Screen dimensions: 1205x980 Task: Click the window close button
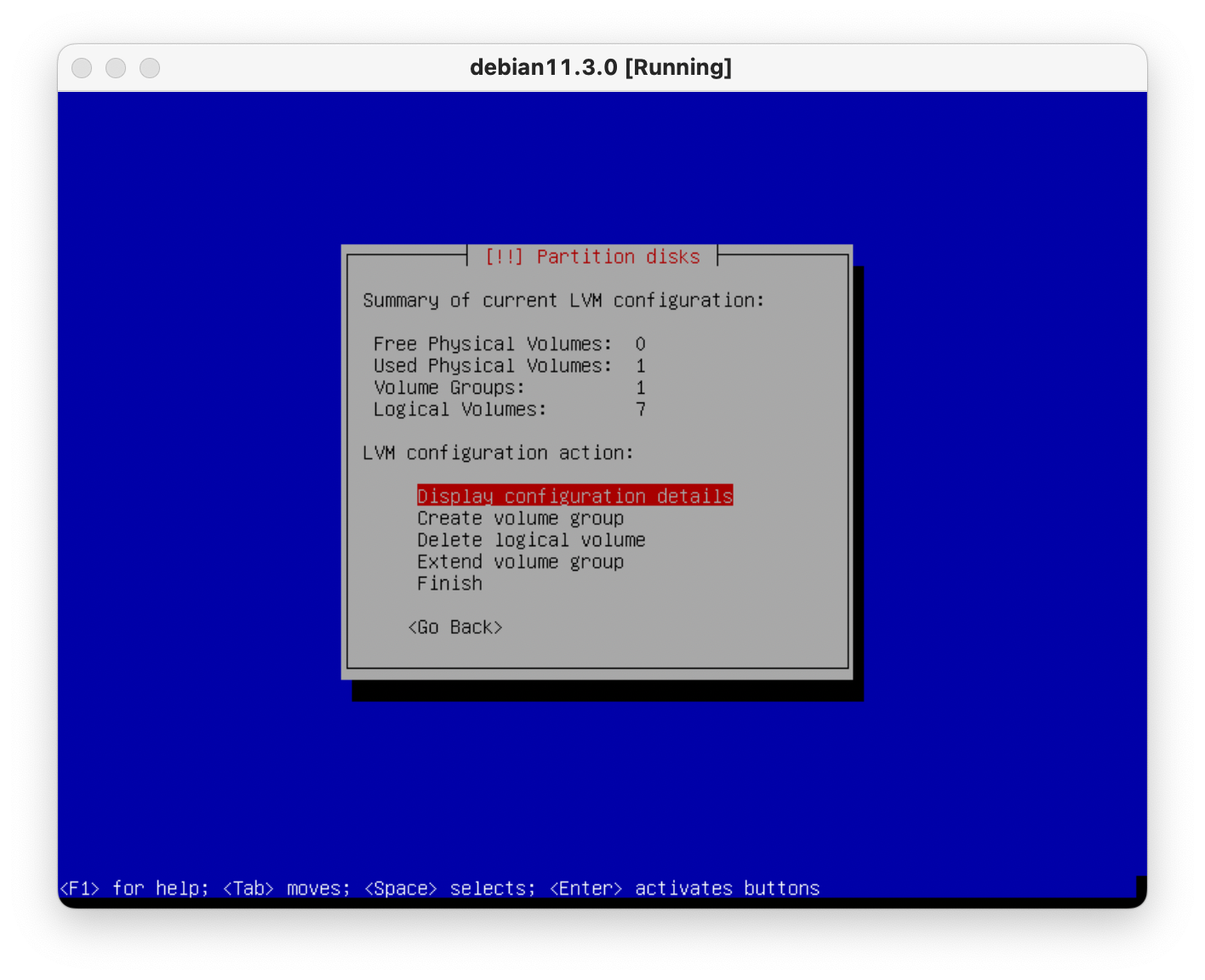82,68
